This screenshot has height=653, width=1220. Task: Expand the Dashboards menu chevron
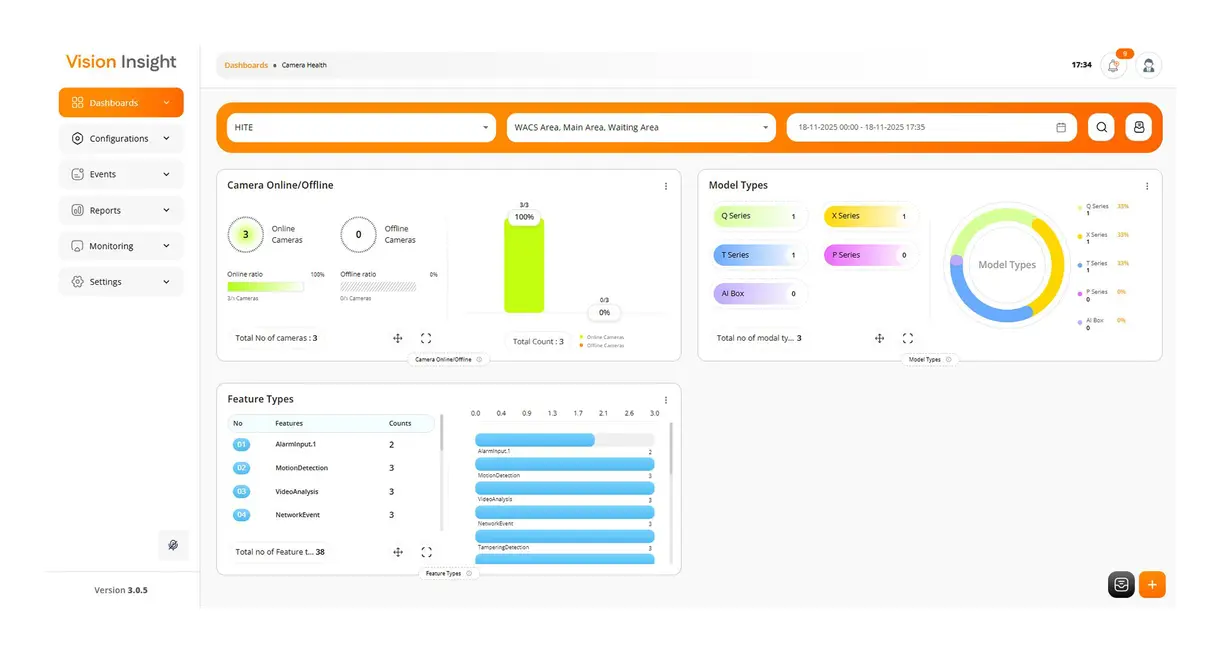click(x=166, y=103)
